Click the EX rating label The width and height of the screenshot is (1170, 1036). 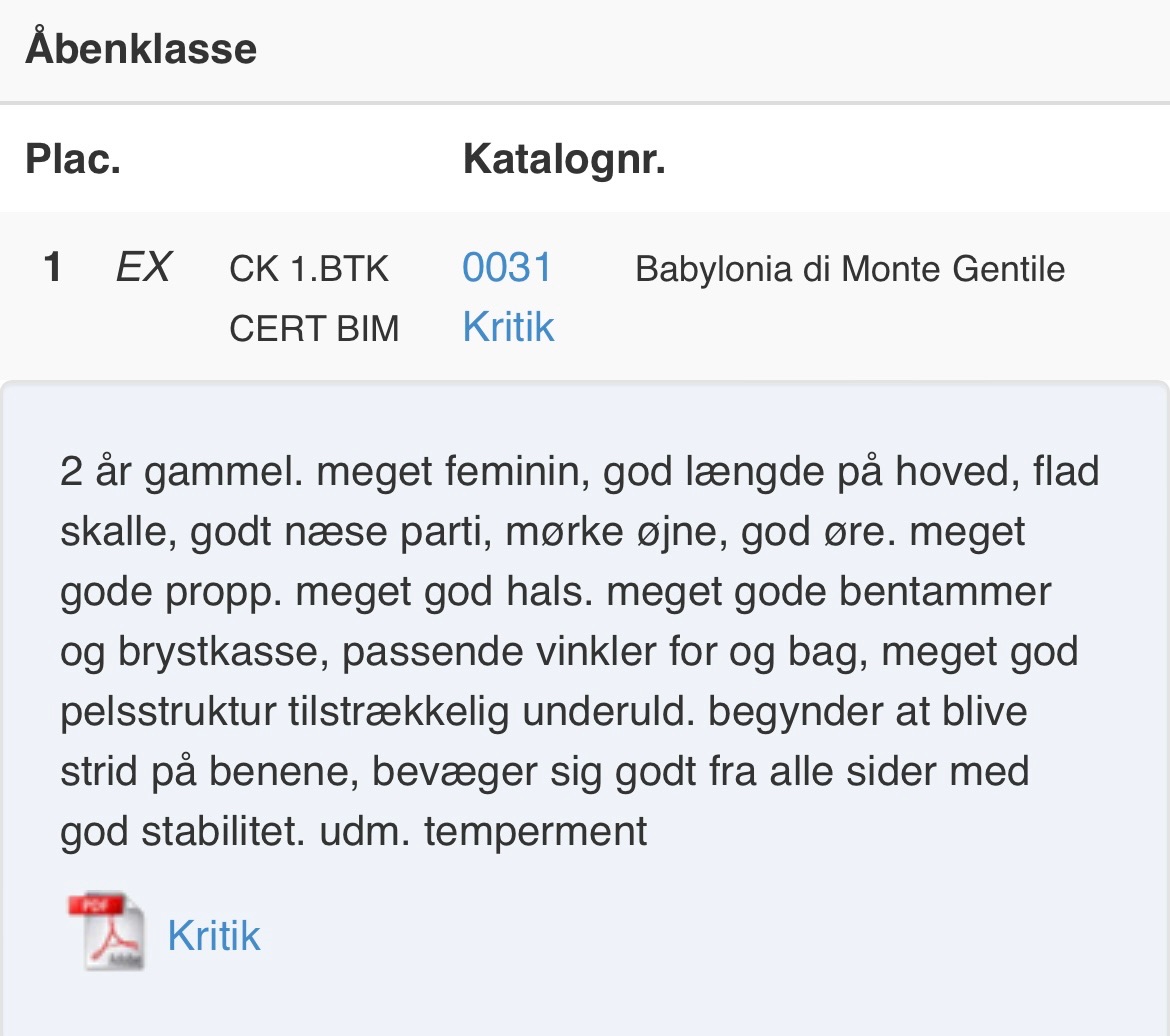(x=143, y=267)
